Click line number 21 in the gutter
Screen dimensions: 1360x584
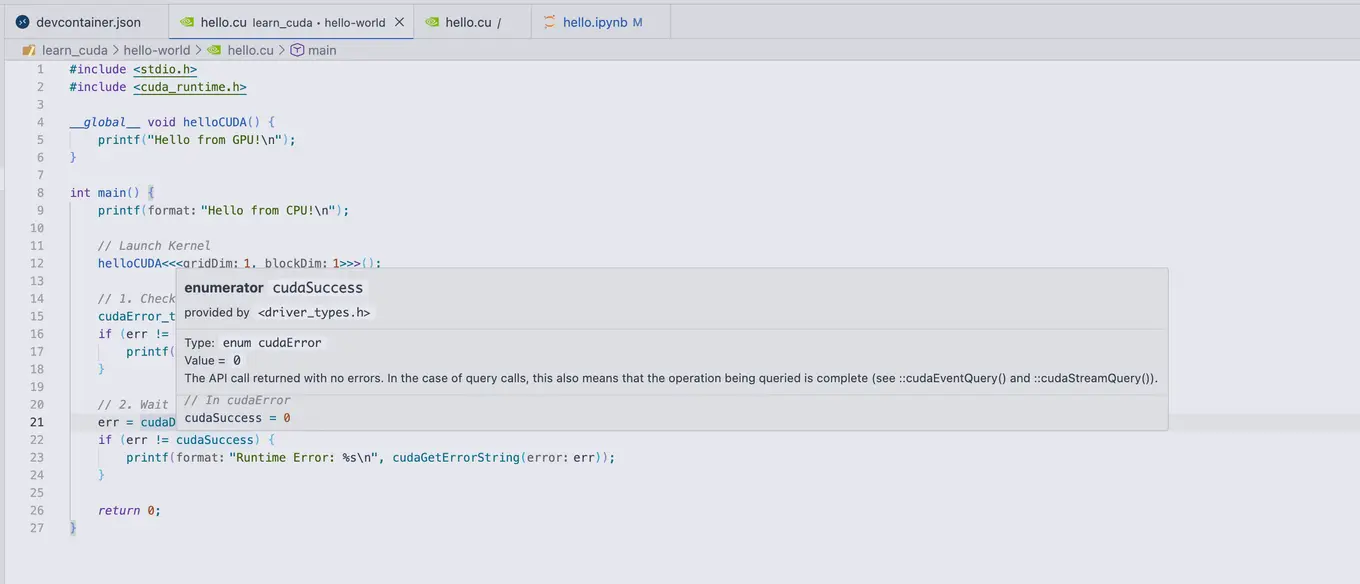point(36,422)
